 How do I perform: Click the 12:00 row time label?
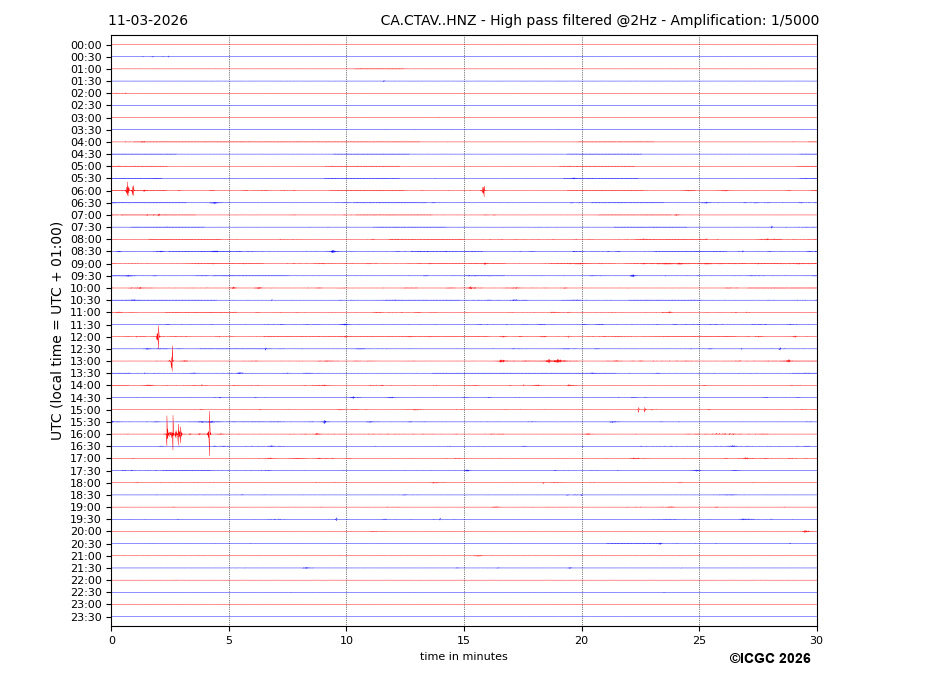point(86,337)
